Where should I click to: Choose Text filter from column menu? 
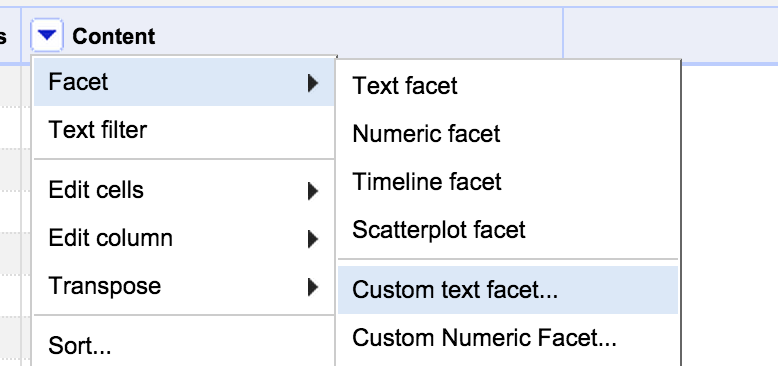(x=184, y=130)
